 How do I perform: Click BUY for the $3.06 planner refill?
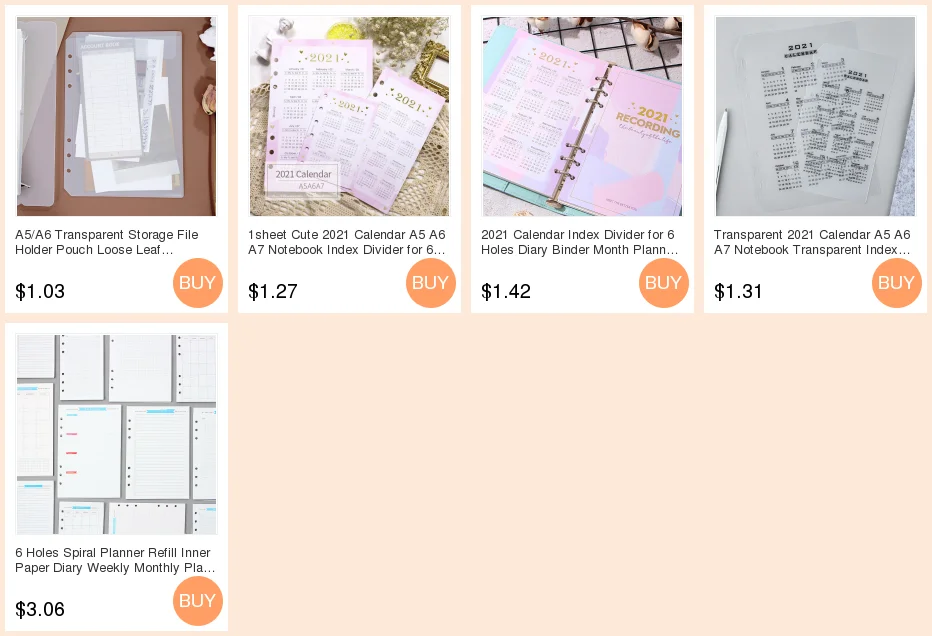(x=198, y=601)
